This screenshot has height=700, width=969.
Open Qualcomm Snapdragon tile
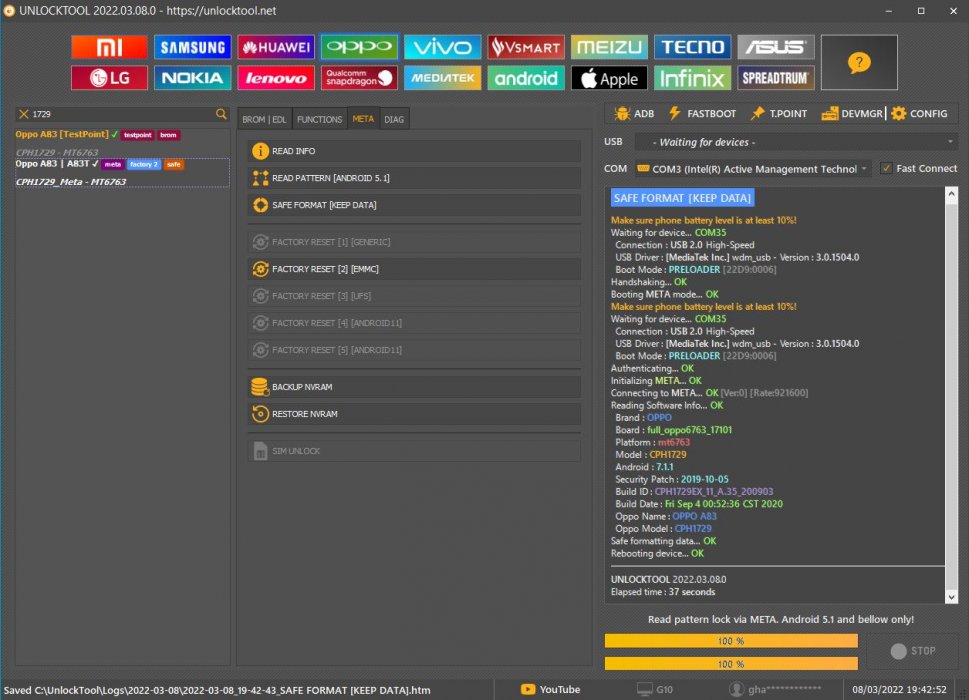(359, 78)
